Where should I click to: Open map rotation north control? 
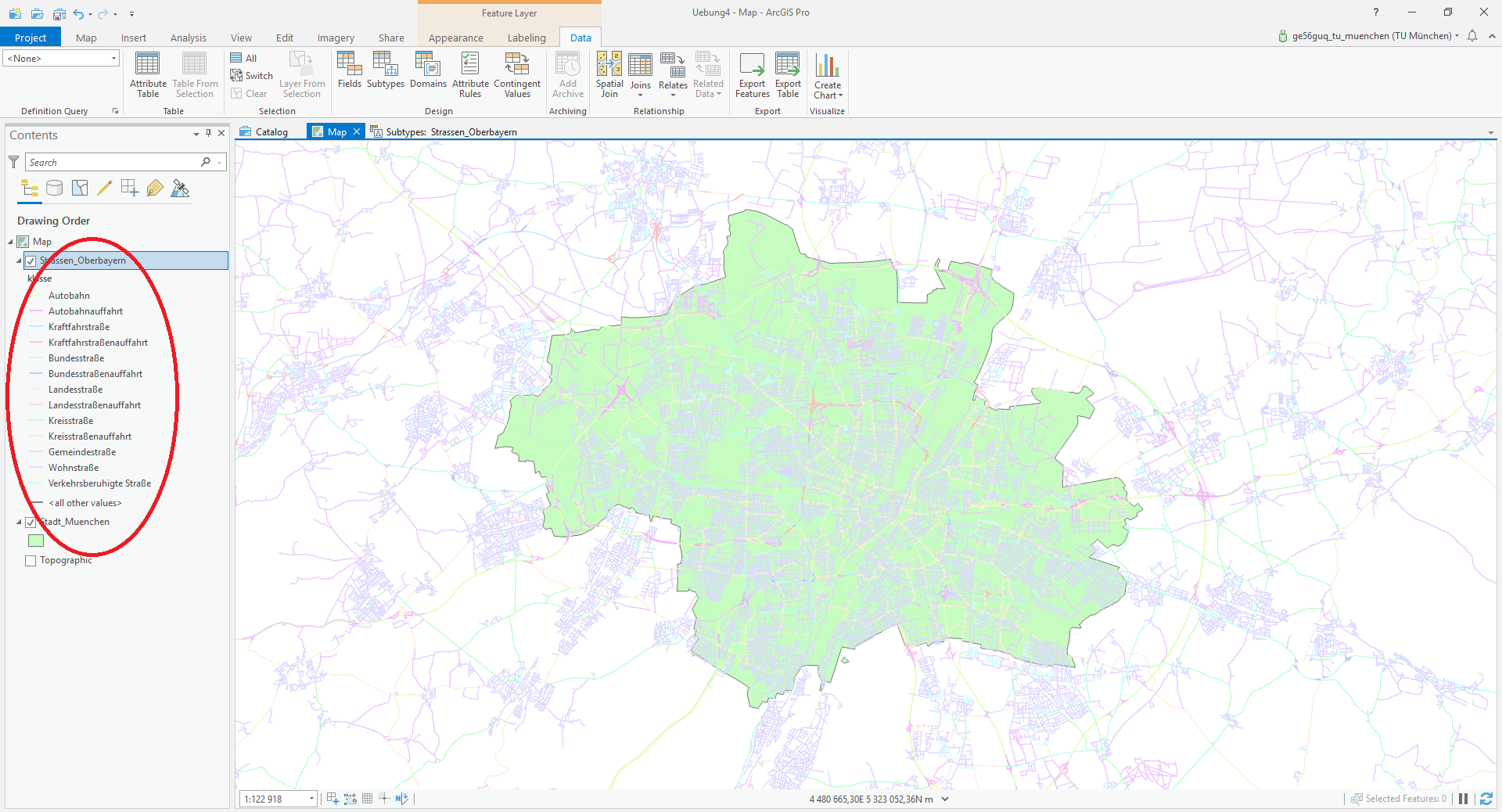(x=402, y=799)
